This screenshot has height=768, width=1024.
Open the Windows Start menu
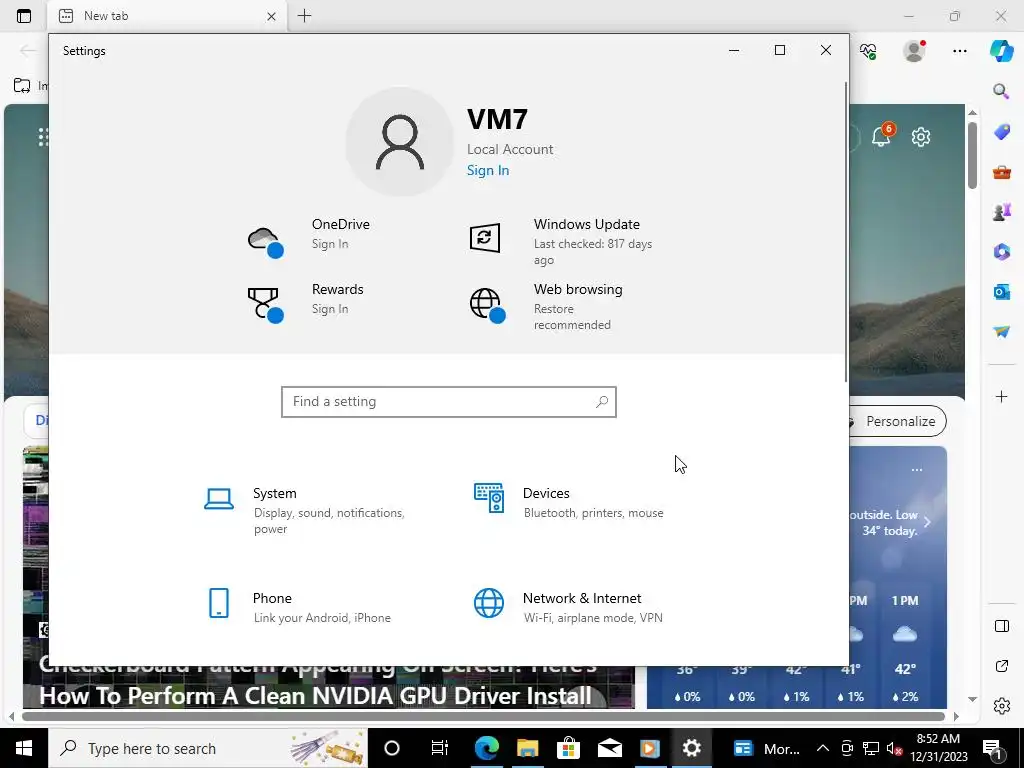(24, 748)
